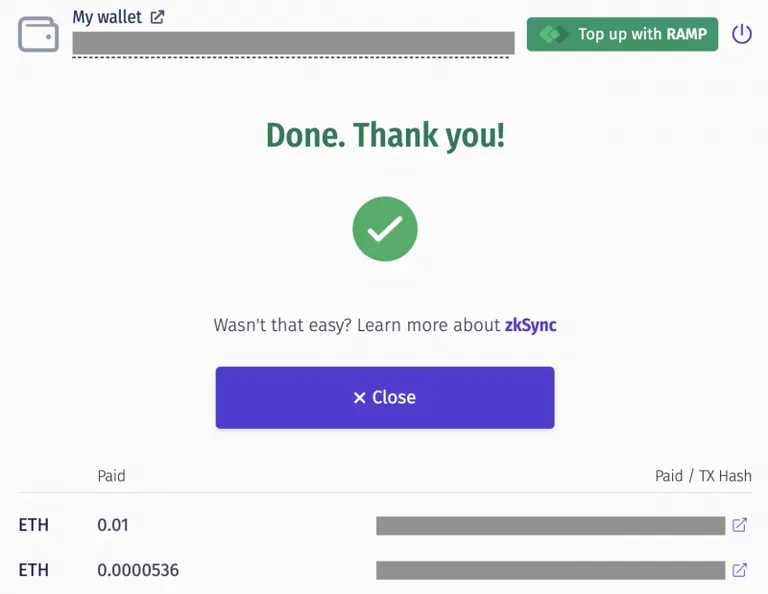Select the 0.0000536 fee amount
This screenshot has width=768, height=594.
(138, 570)
